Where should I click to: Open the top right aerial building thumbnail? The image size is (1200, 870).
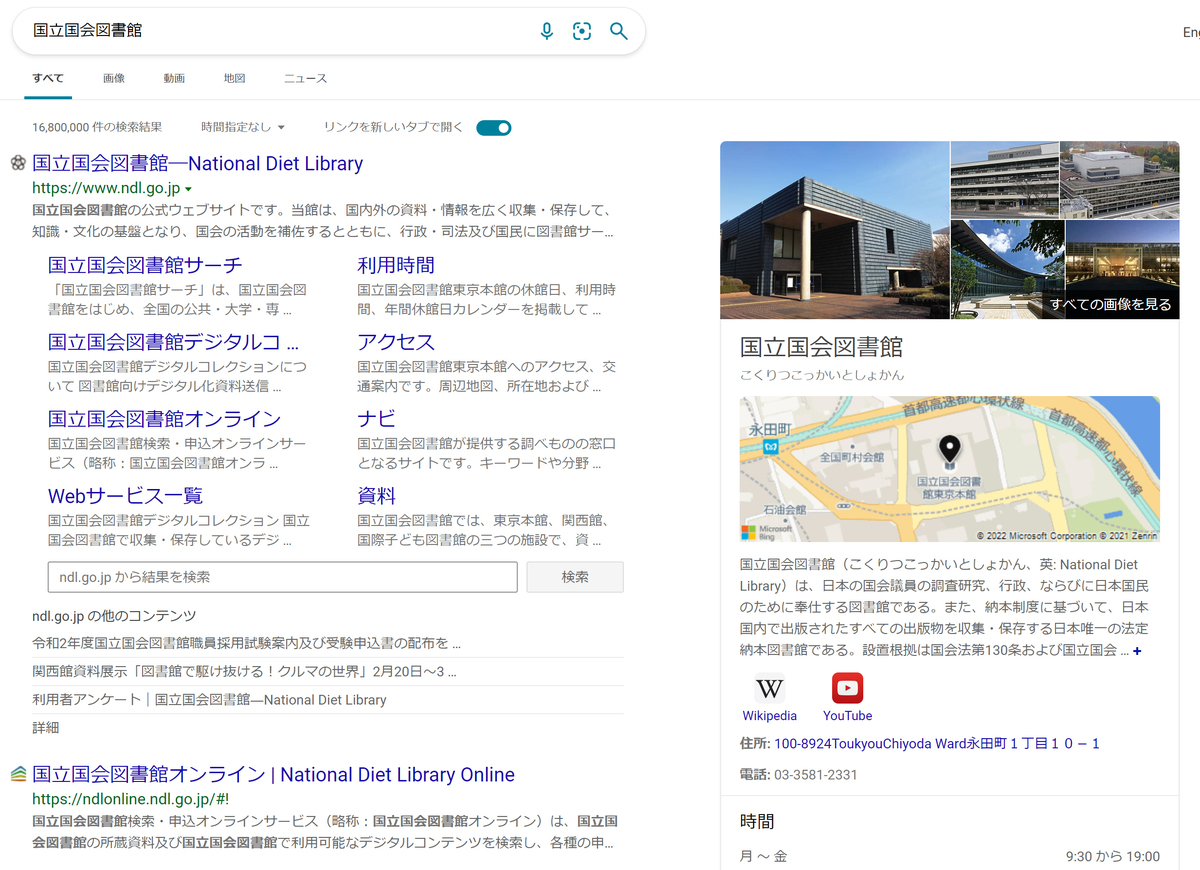[1120, 180]
